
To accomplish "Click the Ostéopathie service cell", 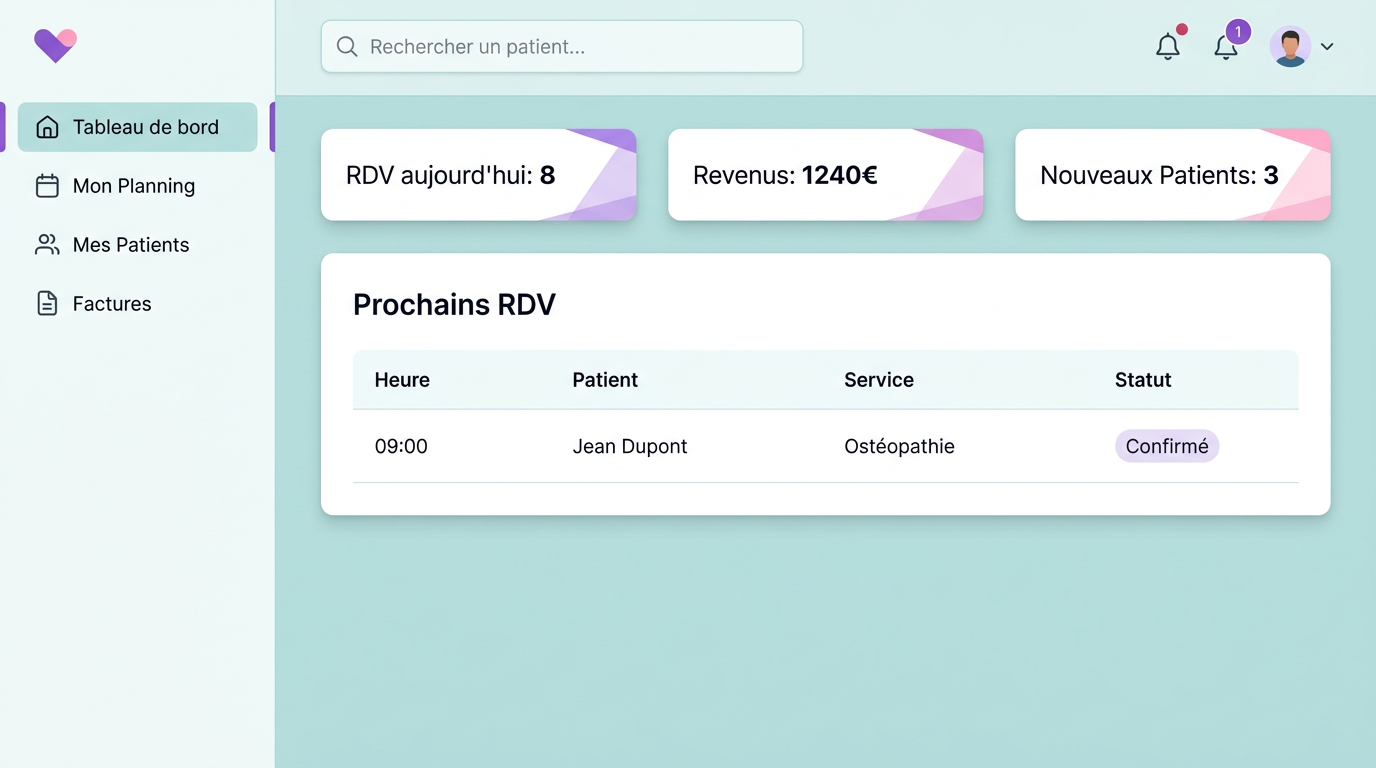I will [x=899, y=446].
